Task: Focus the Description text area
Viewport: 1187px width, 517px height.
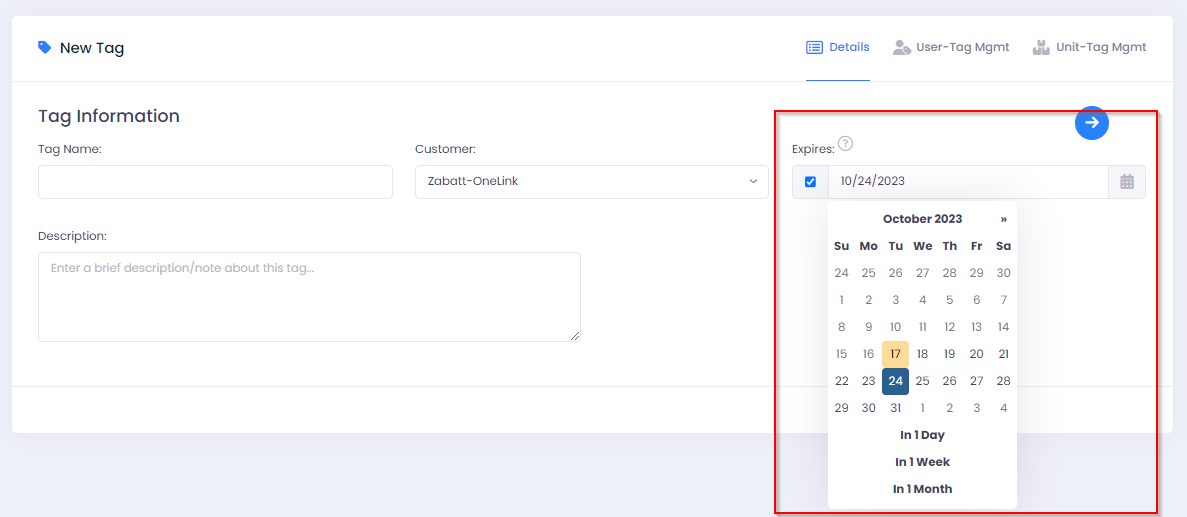Action: pos(309,297)
